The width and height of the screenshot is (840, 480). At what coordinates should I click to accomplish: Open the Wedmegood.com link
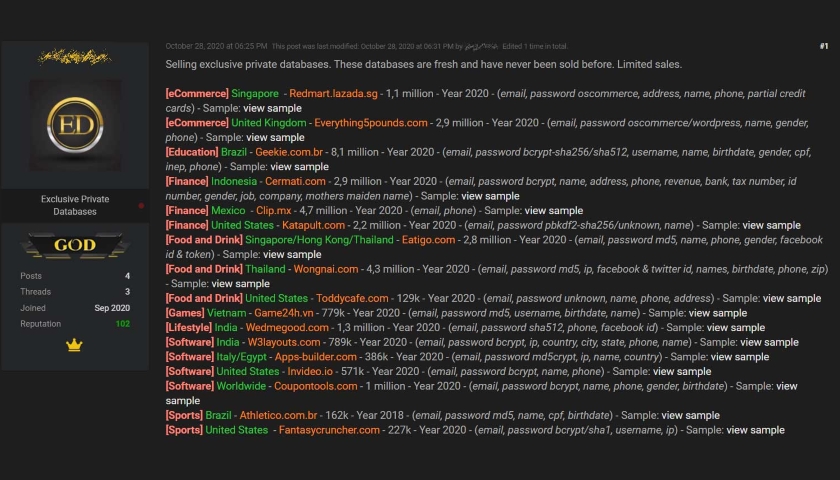[287, 328]
